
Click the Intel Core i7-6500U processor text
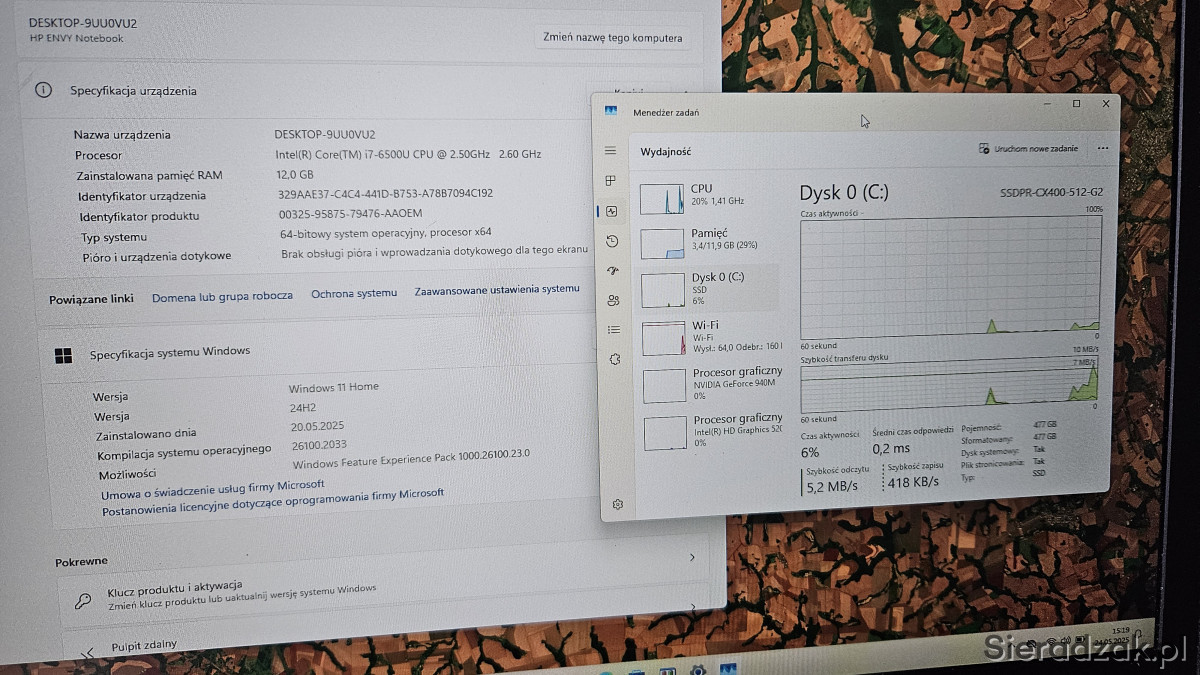408,154
